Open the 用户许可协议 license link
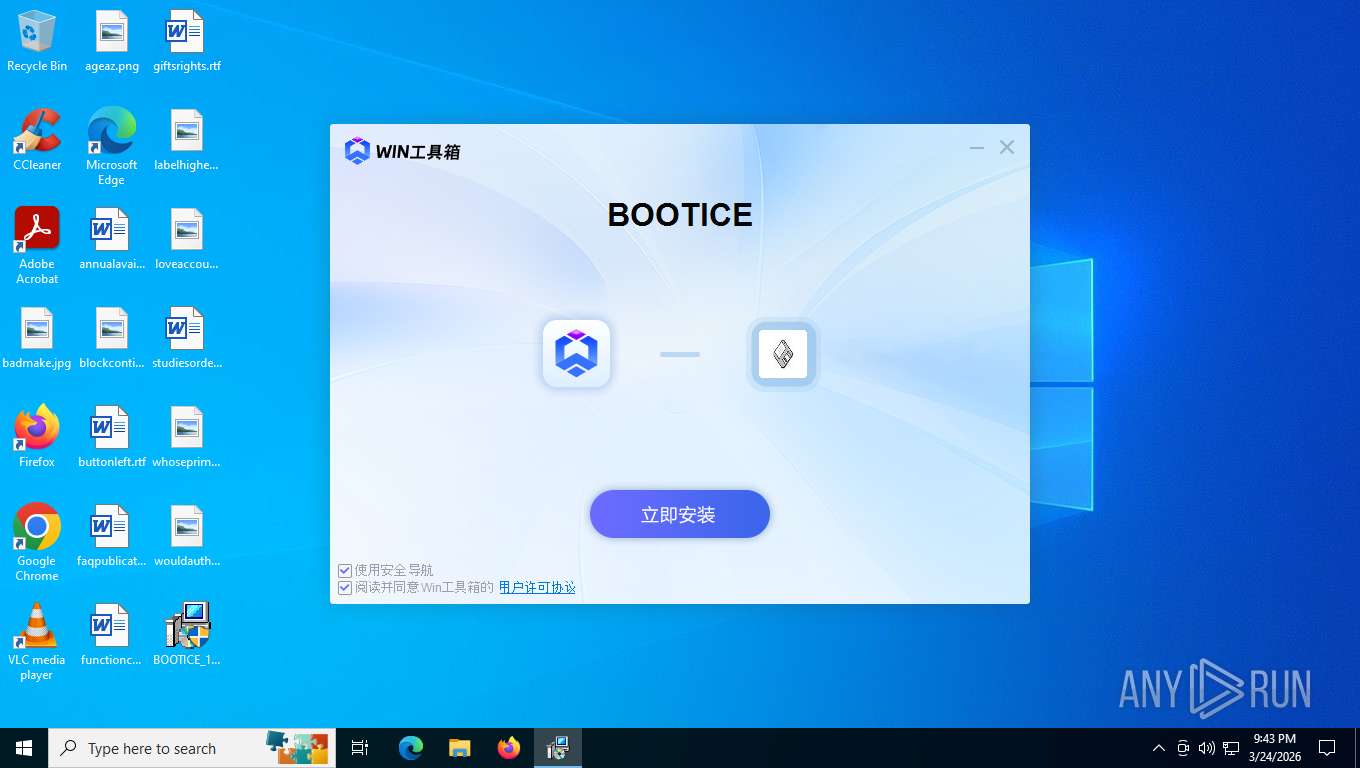 537,587
